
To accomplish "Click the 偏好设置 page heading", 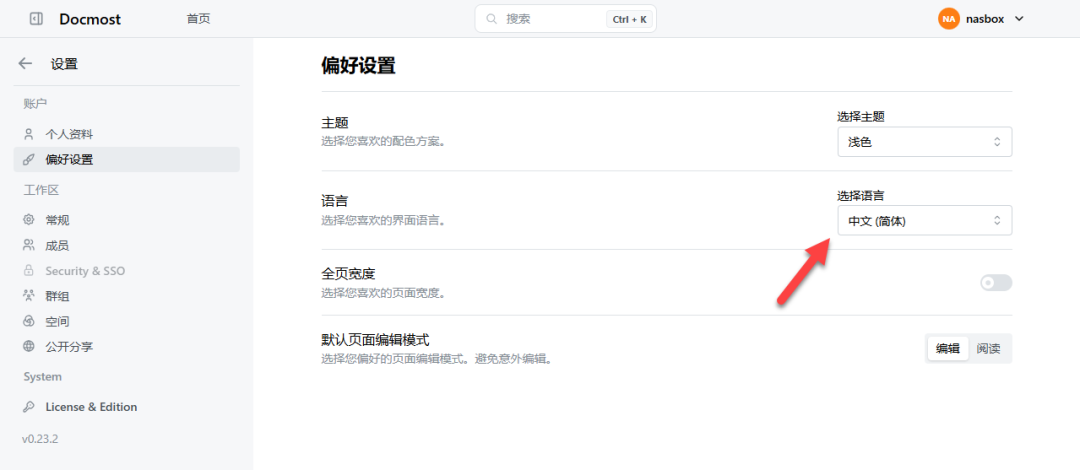I will (x=358, y=65).
